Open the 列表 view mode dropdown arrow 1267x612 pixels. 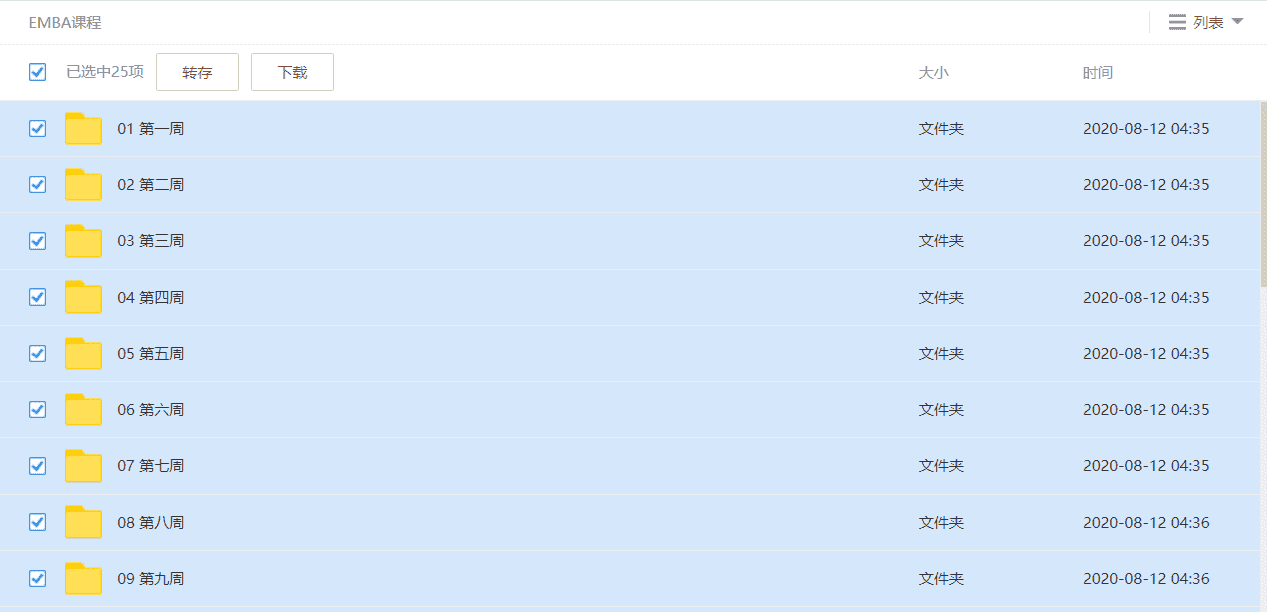point(1237,22)
